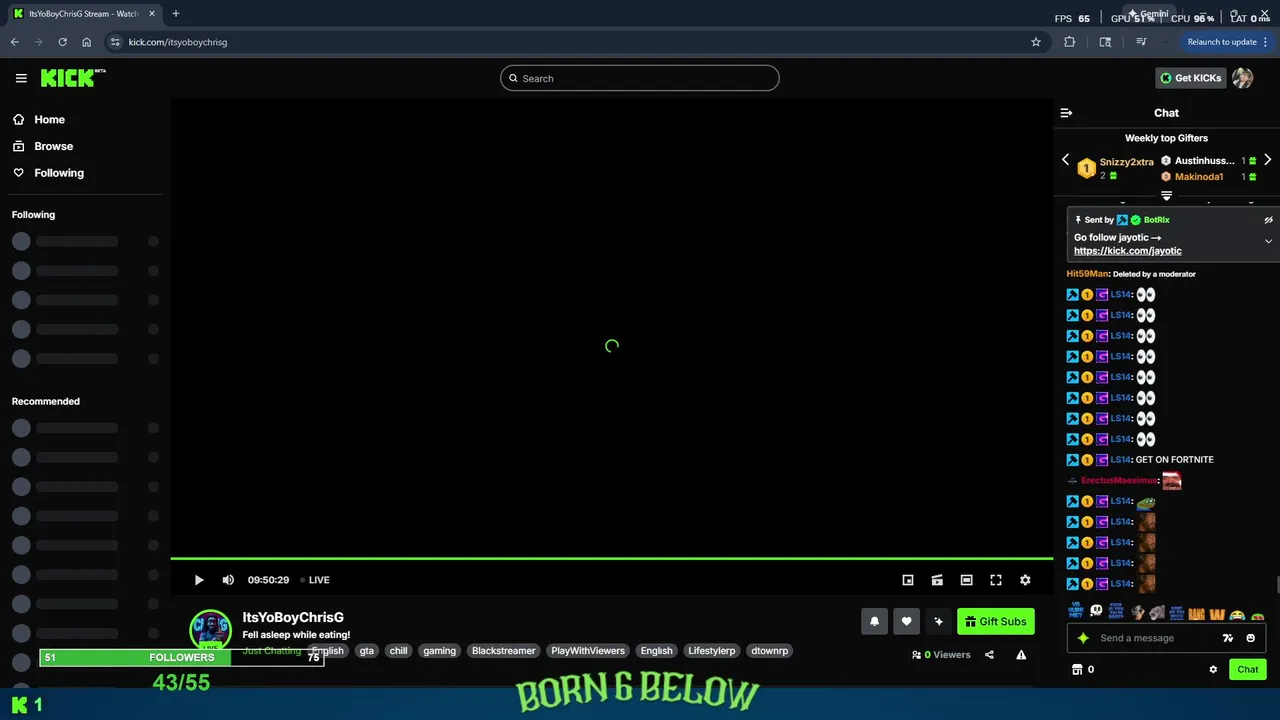Bookmark this page with the star icon
This screenshot has width=1280, height=720.
[1036, 42]
